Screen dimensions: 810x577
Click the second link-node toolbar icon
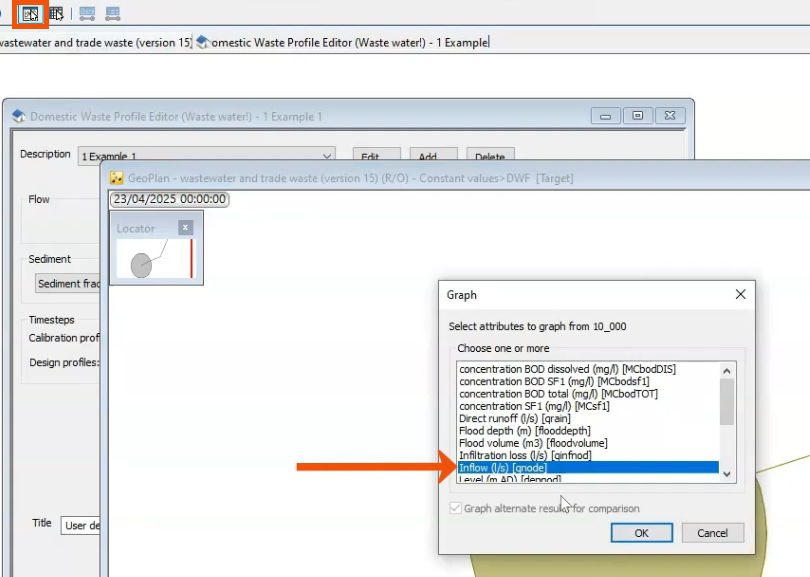[x=112, y=13]
